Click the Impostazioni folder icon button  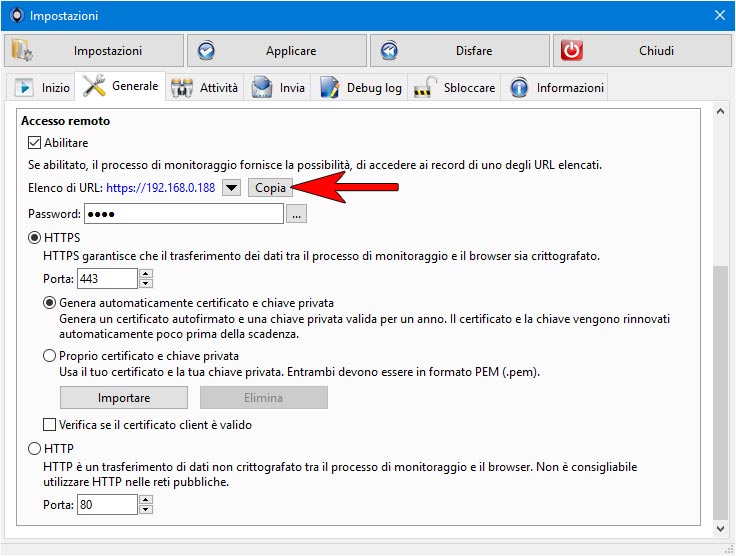[22, 51]
